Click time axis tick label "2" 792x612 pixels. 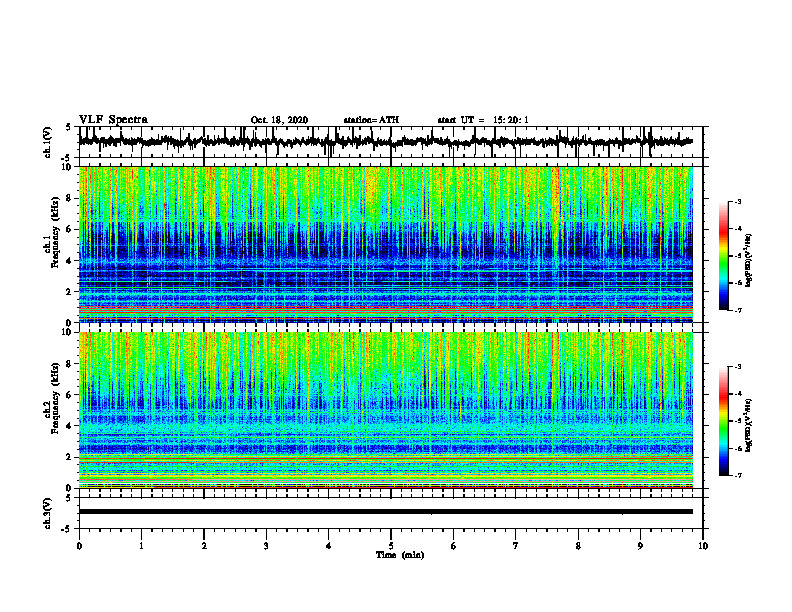204,546
